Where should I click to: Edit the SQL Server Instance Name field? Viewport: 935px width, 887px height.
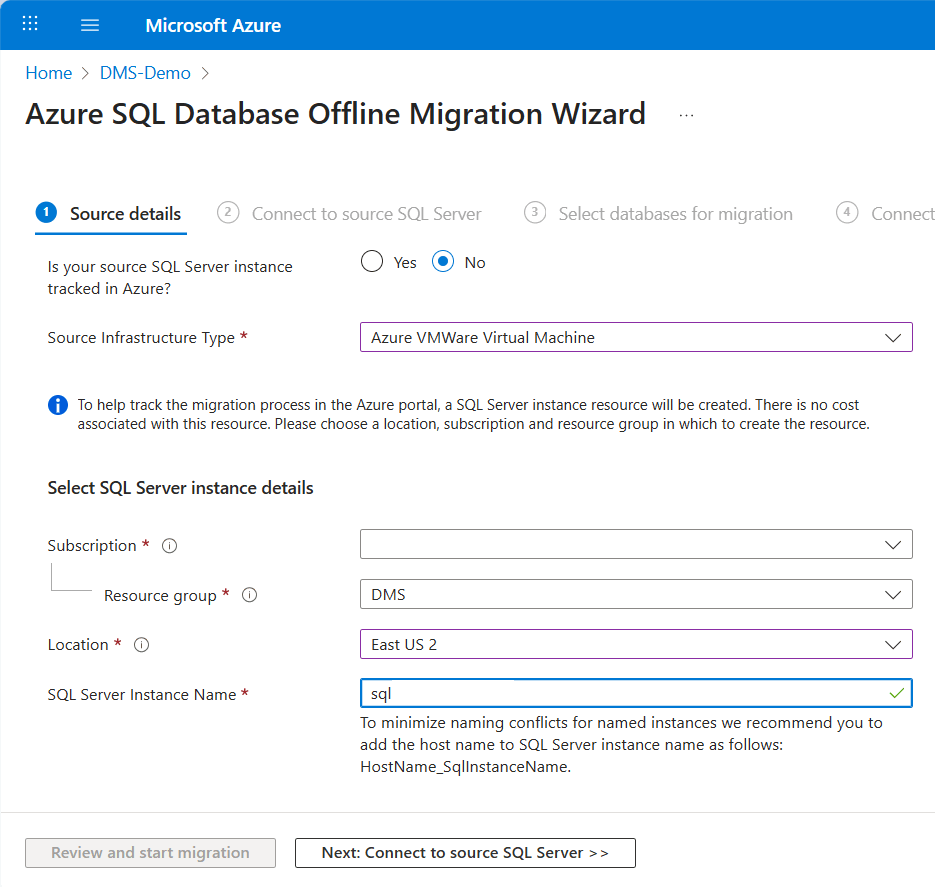pyautogui.click(x=636, y=692)
